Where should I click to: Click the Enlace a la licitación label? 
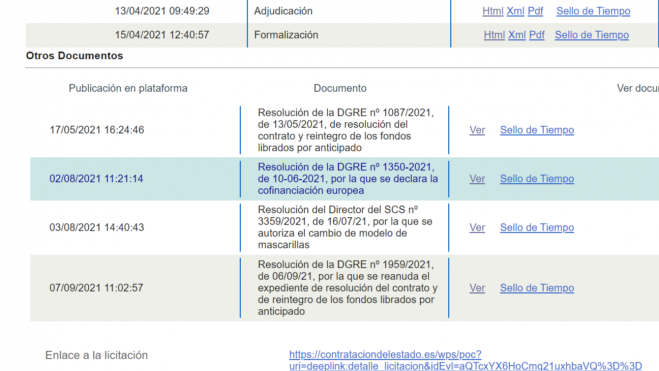click(x=97, y=355)
